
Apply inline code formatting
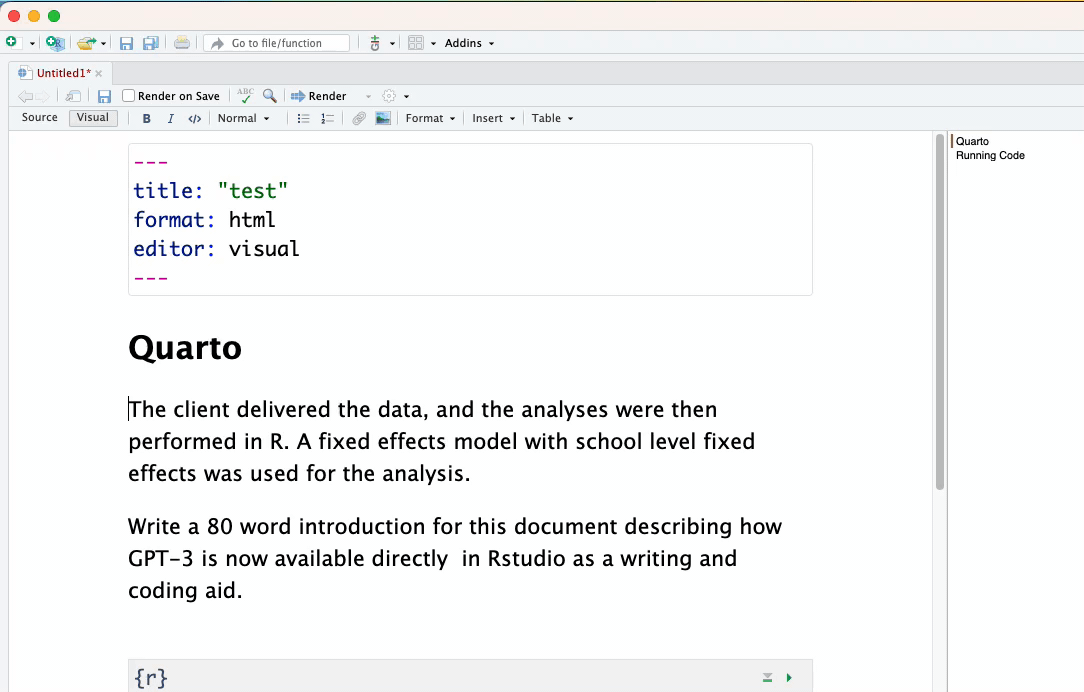pyautogui.click(x=195, y=118)
